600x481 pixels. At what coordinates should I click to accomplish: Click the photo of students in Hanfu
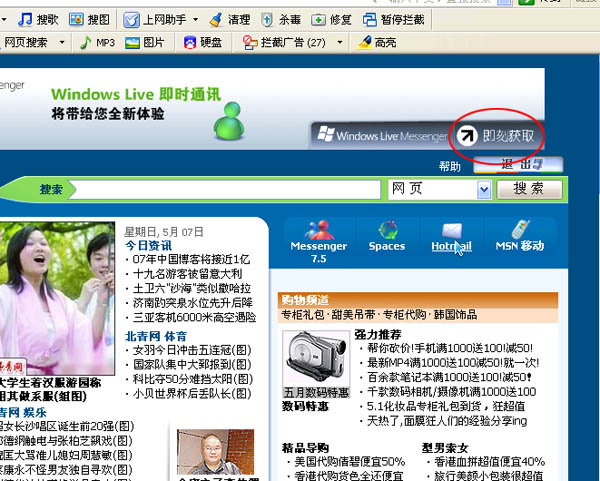(x=57, y=298)
